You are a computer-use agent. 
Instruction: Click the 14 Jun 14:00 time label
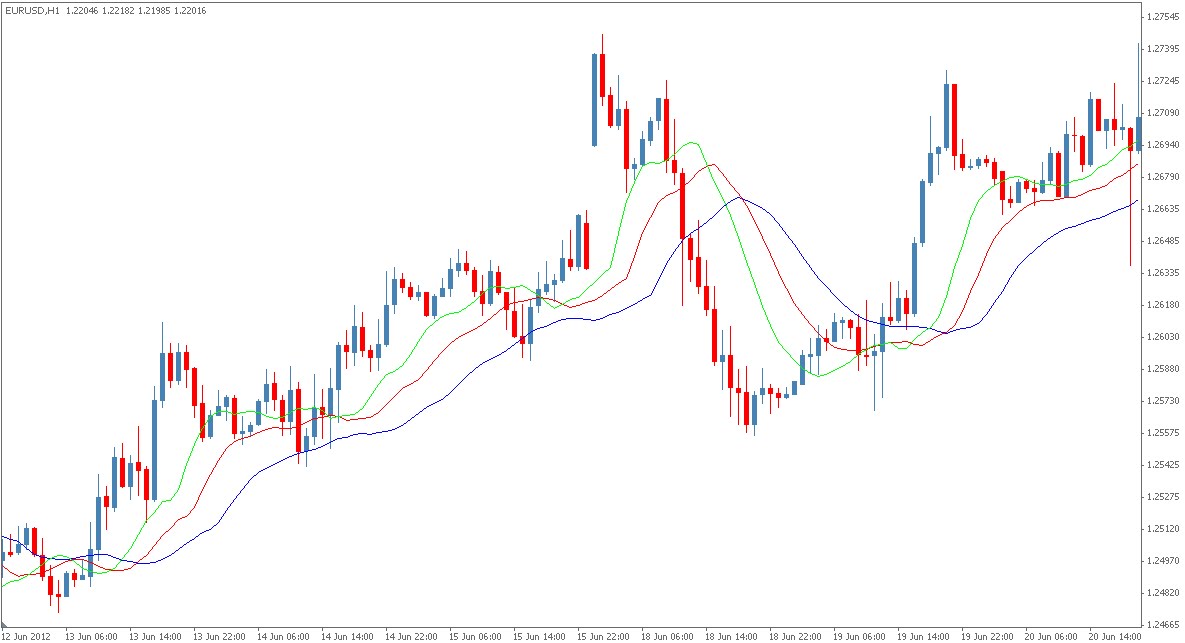click(348, 636)
